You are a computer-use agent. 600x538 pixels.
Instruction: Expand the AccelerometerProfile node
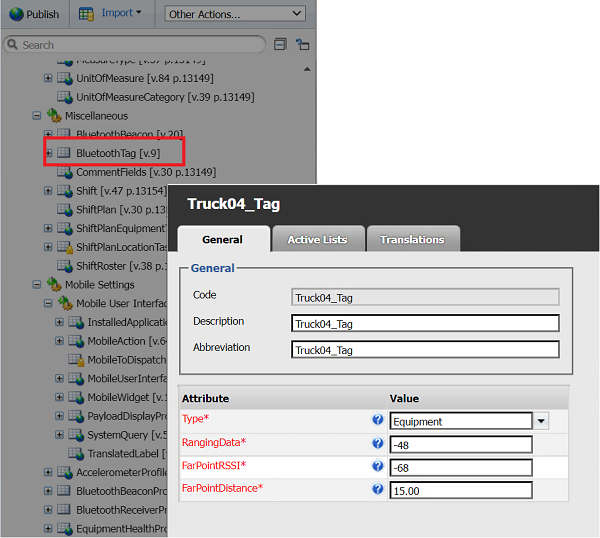pos(48,472)
